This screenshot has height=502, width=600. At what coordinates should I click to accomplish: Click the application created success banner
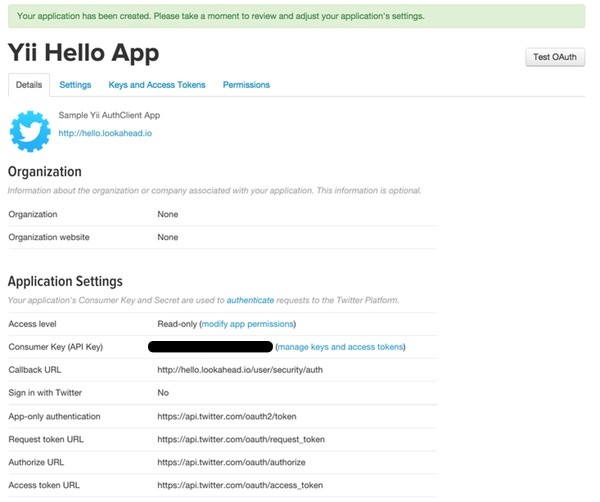tap(297, 16)
